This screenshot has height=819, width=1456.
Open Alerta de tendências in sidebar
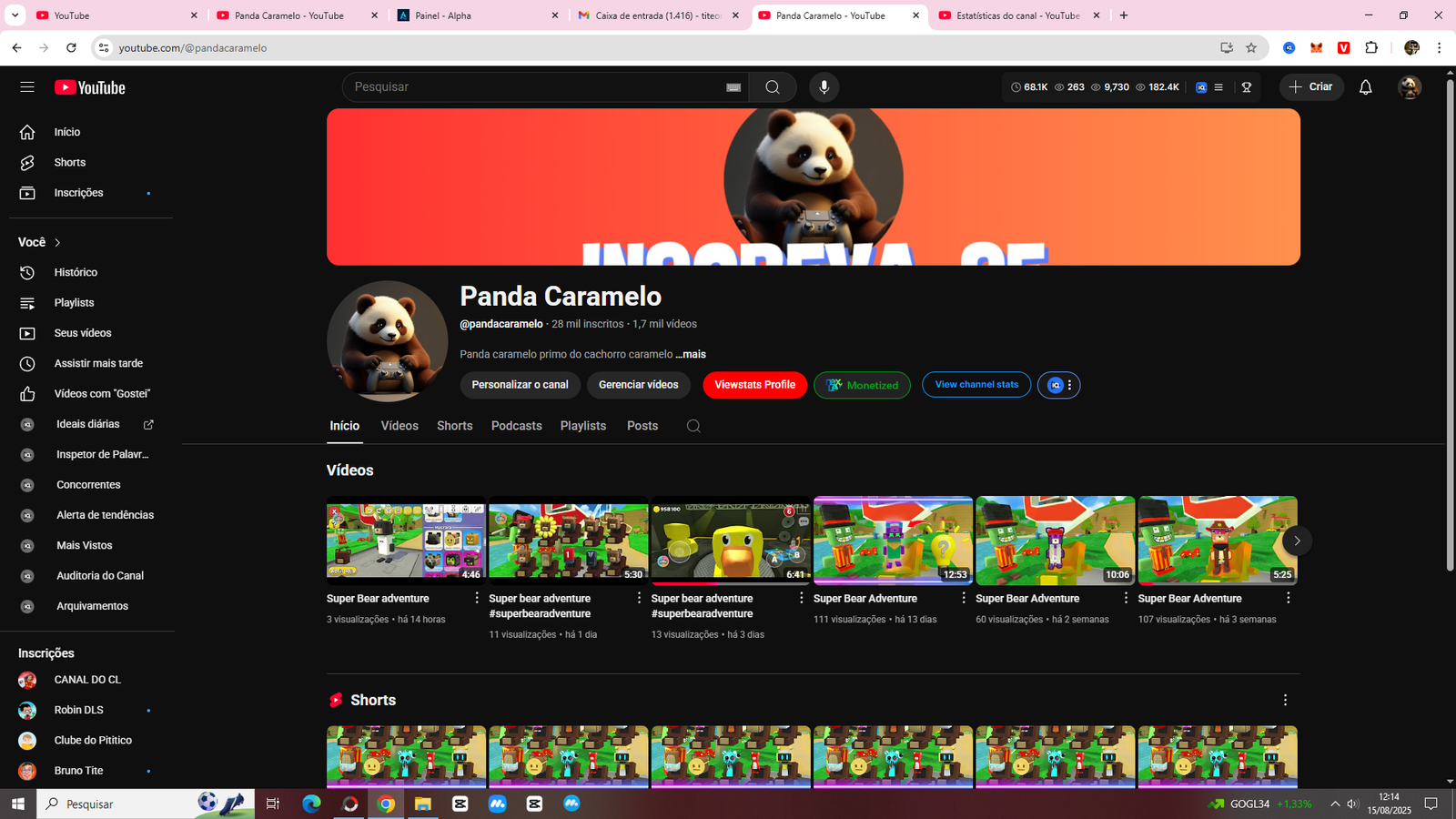tap(87, 515)
